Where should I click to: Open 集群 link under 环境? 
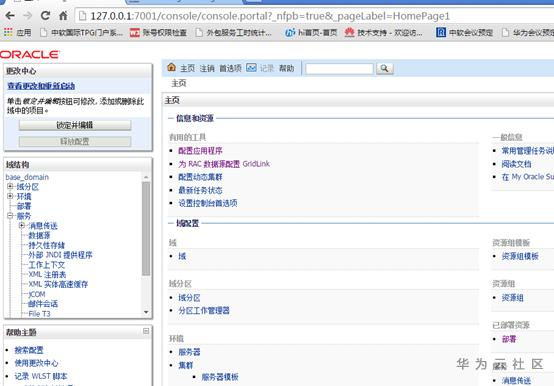tap(185, 365)
